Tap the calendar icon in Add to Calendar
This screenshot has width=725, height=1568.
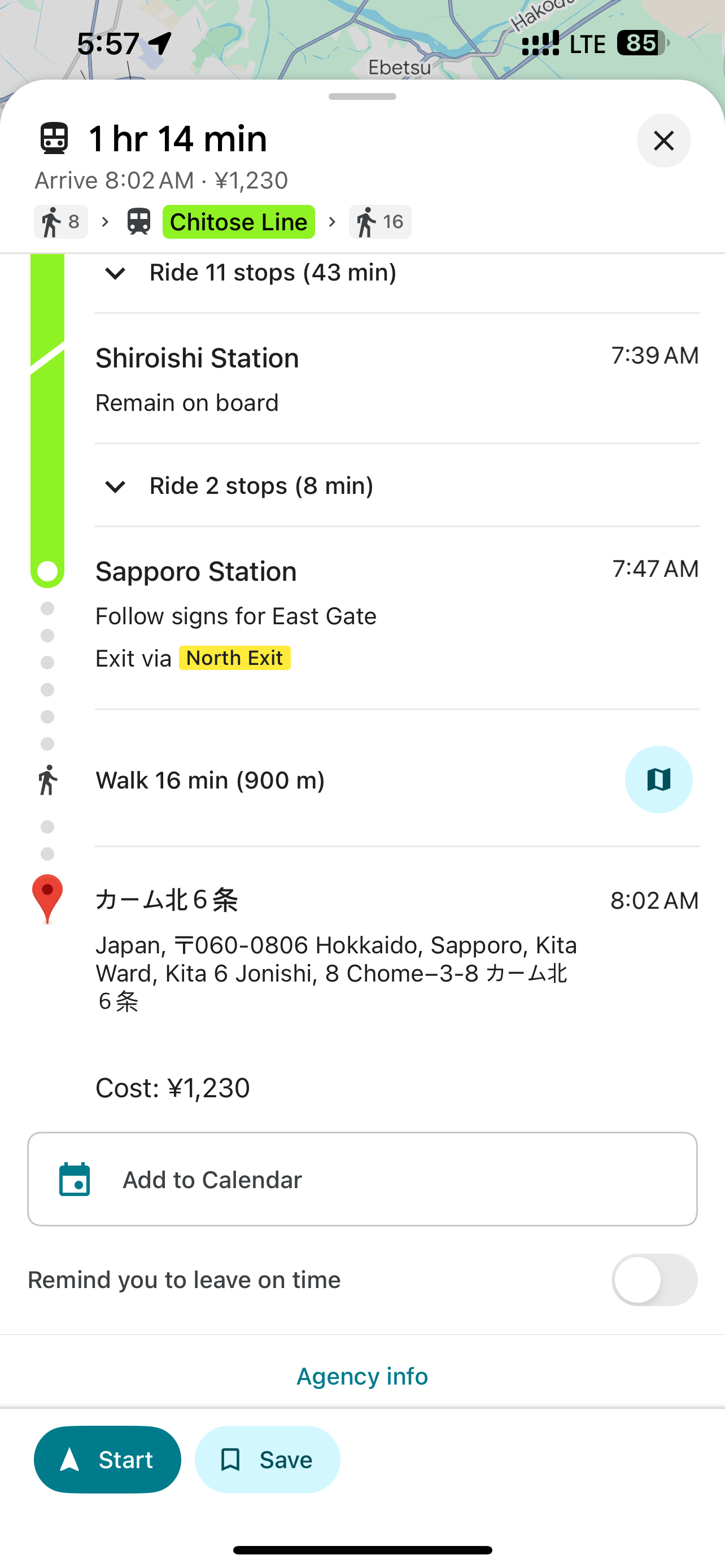click(x=75, y=1180)
